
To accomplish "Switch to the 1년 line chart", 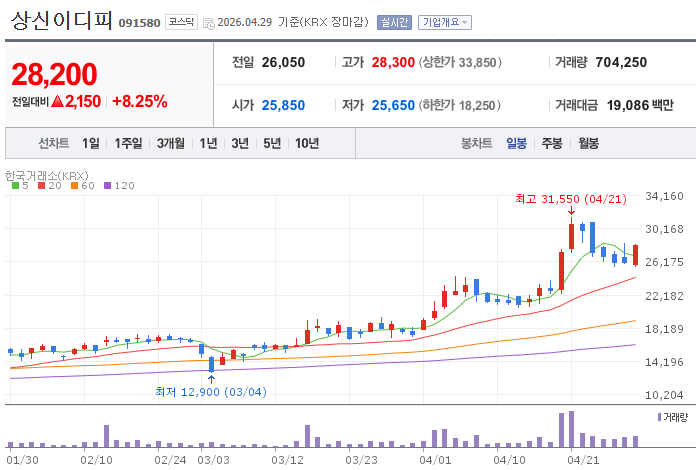I will (x=208, y=143).
